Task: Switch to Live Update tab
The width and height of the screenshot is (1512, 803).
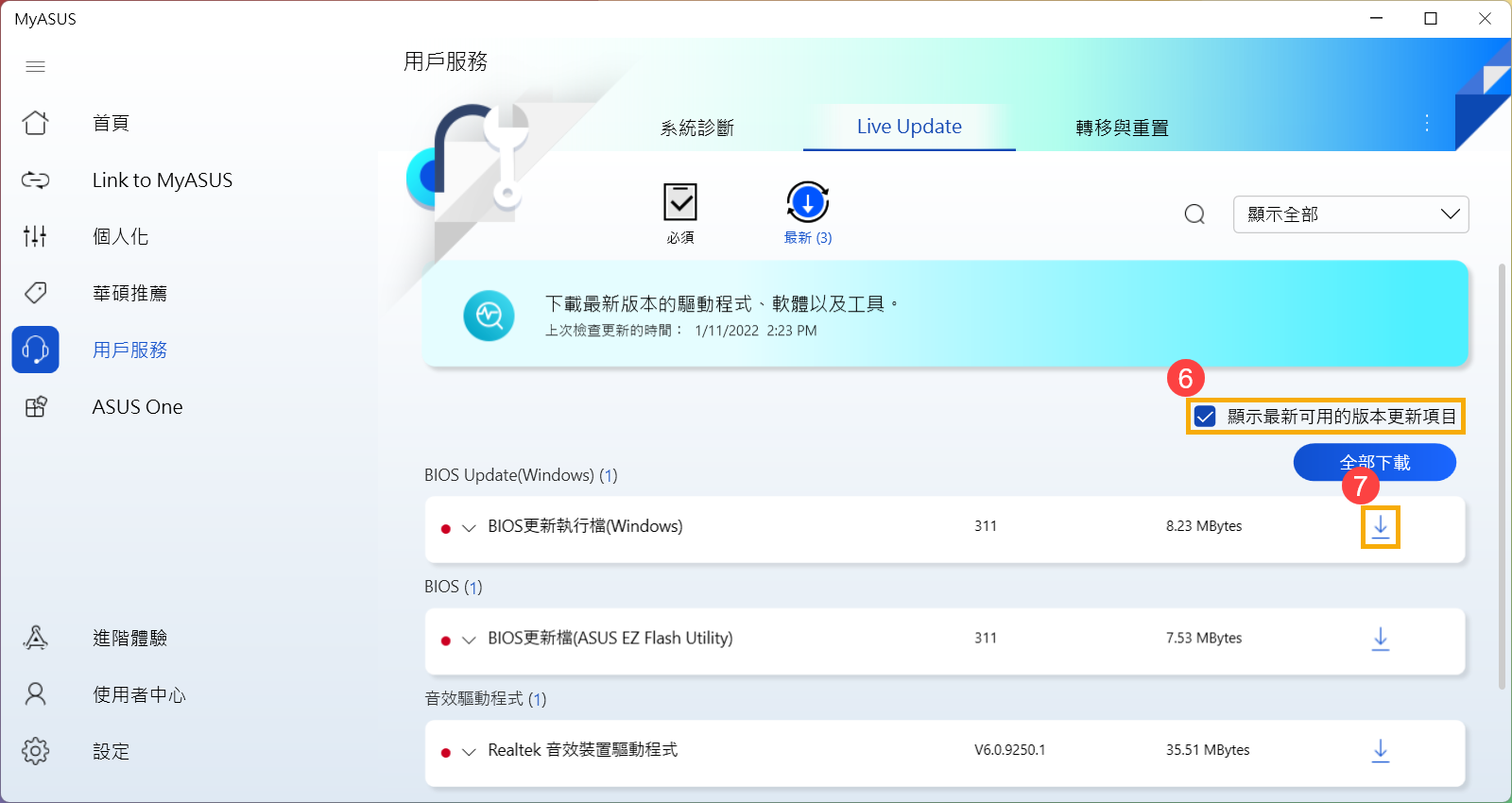Action: tap(909, 127)
